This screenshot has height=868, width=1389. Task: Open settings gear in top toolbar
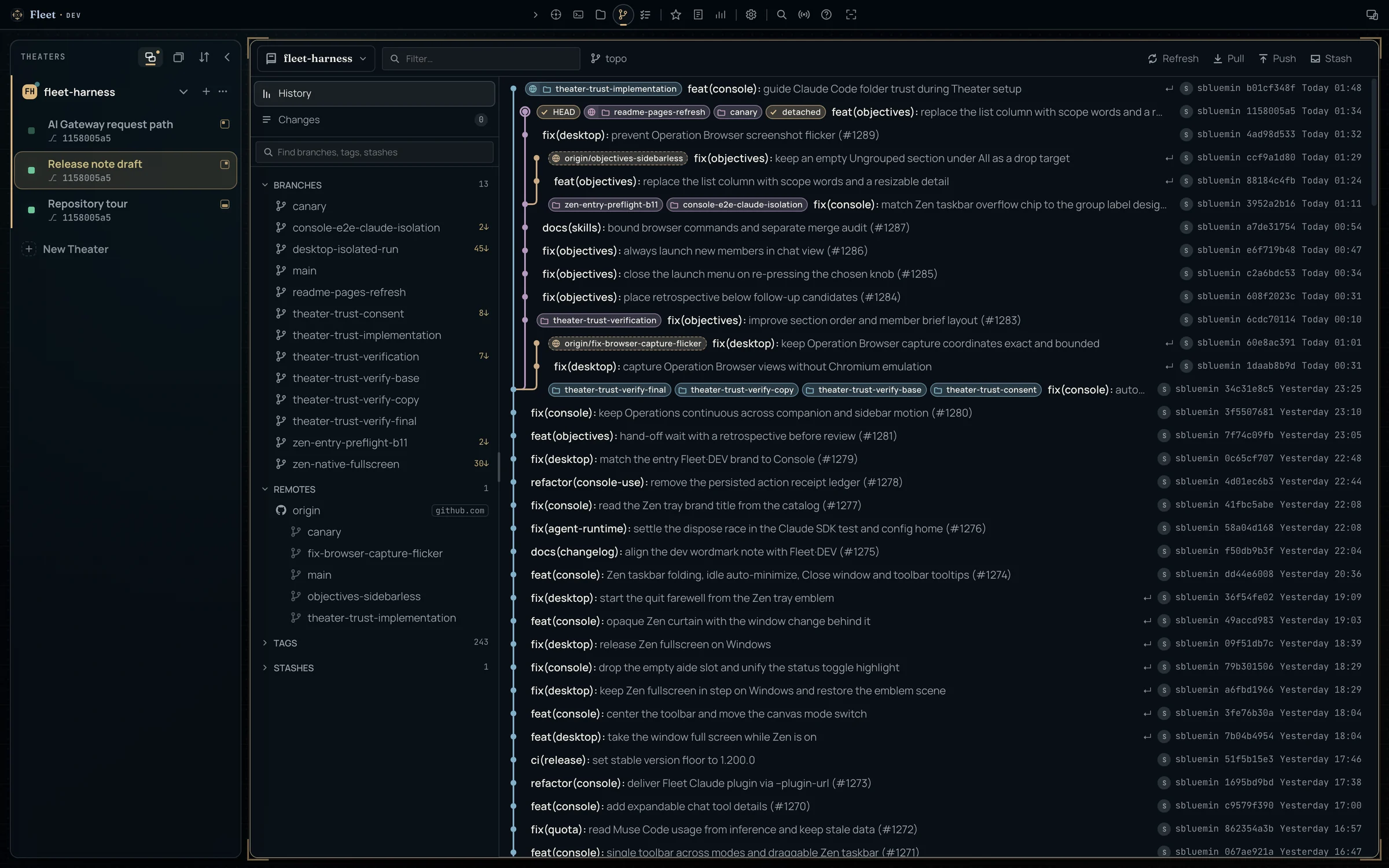point(751,15)
